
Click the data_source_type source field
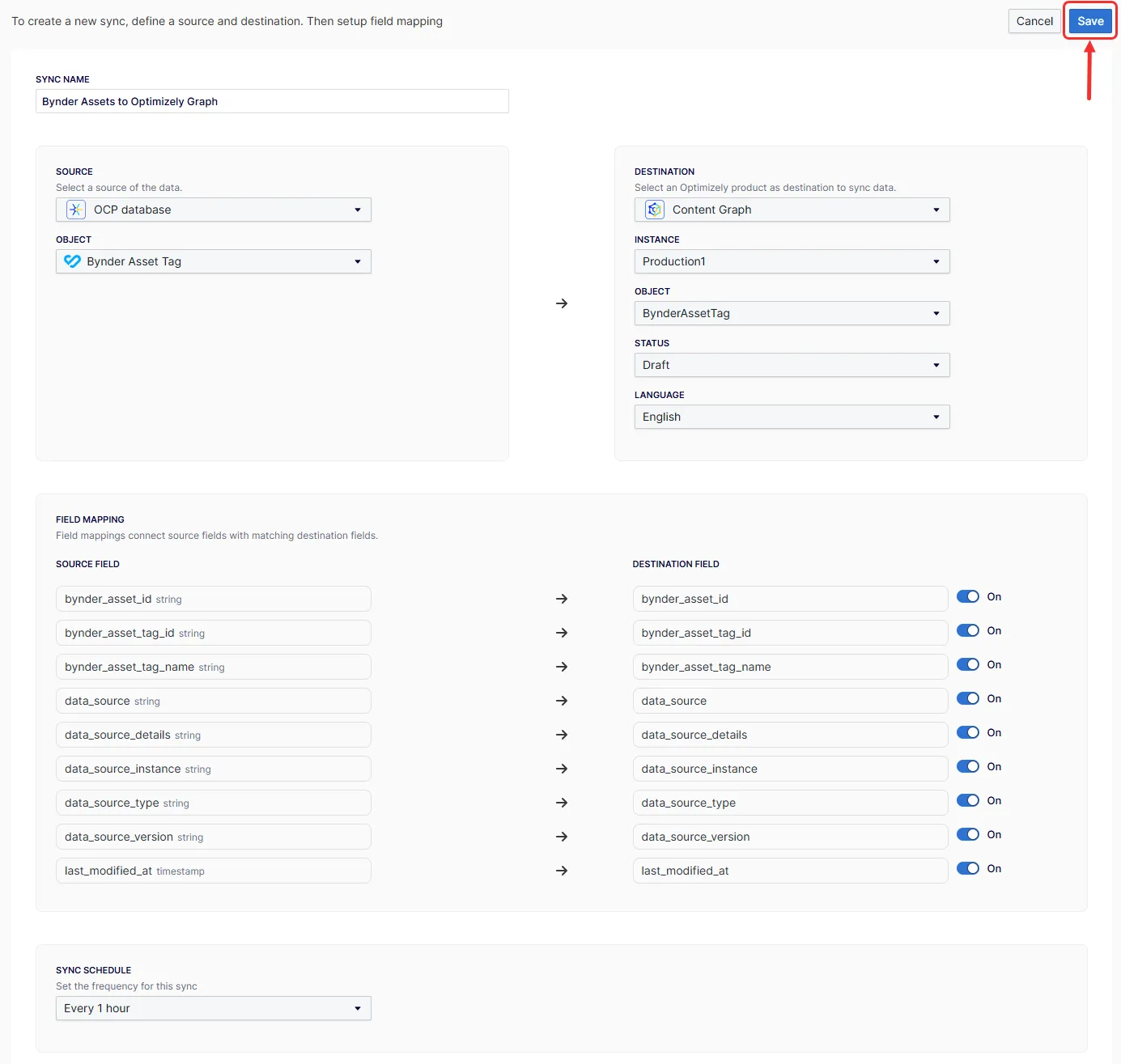coord(214,803)
